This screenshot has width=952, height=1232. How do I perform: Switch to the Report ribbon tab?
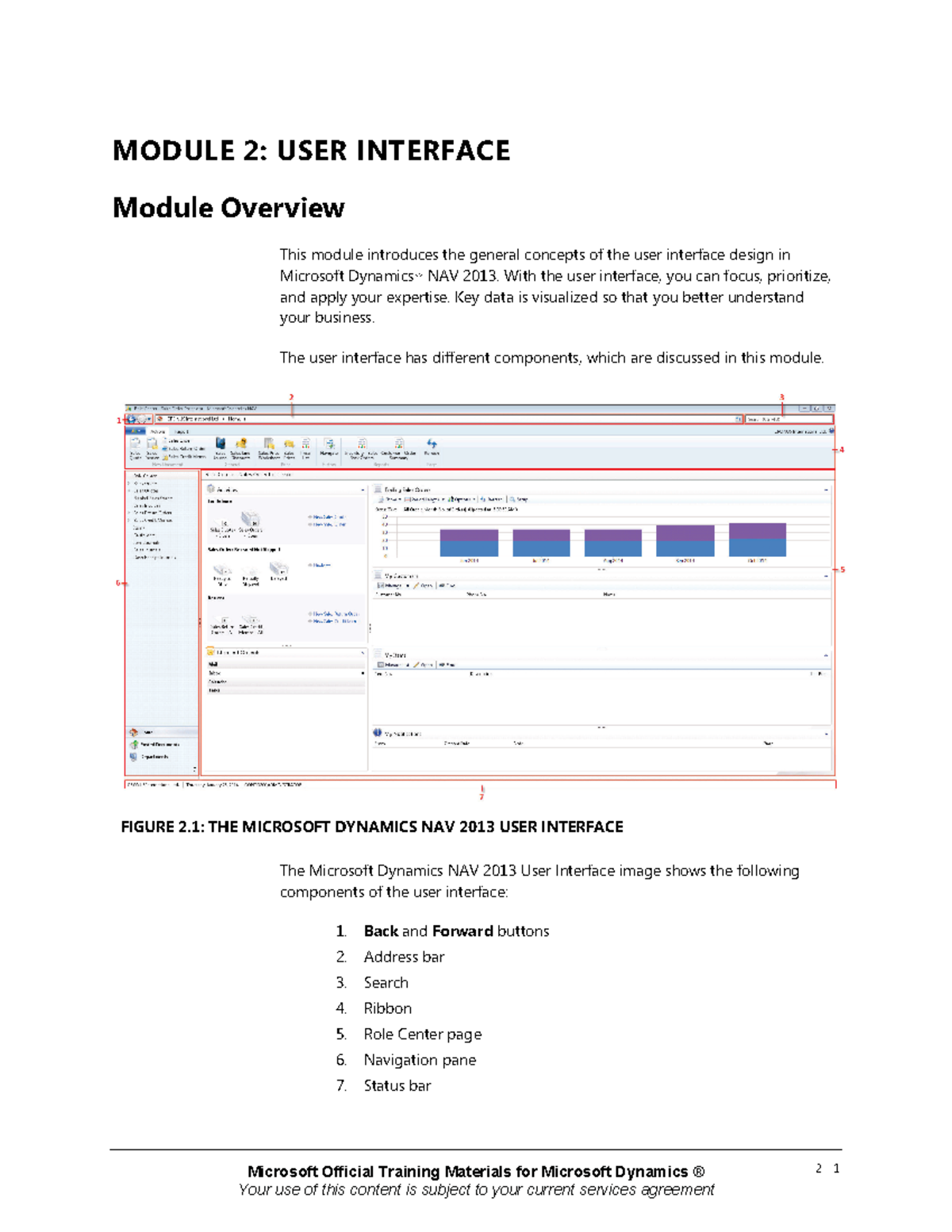[182, 431]
